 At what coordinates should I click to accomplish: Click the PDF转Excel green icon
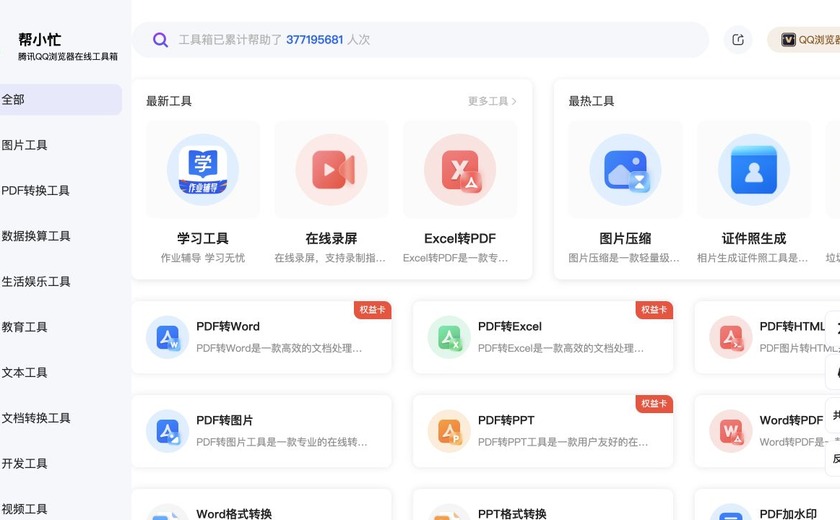coord(449,337)
